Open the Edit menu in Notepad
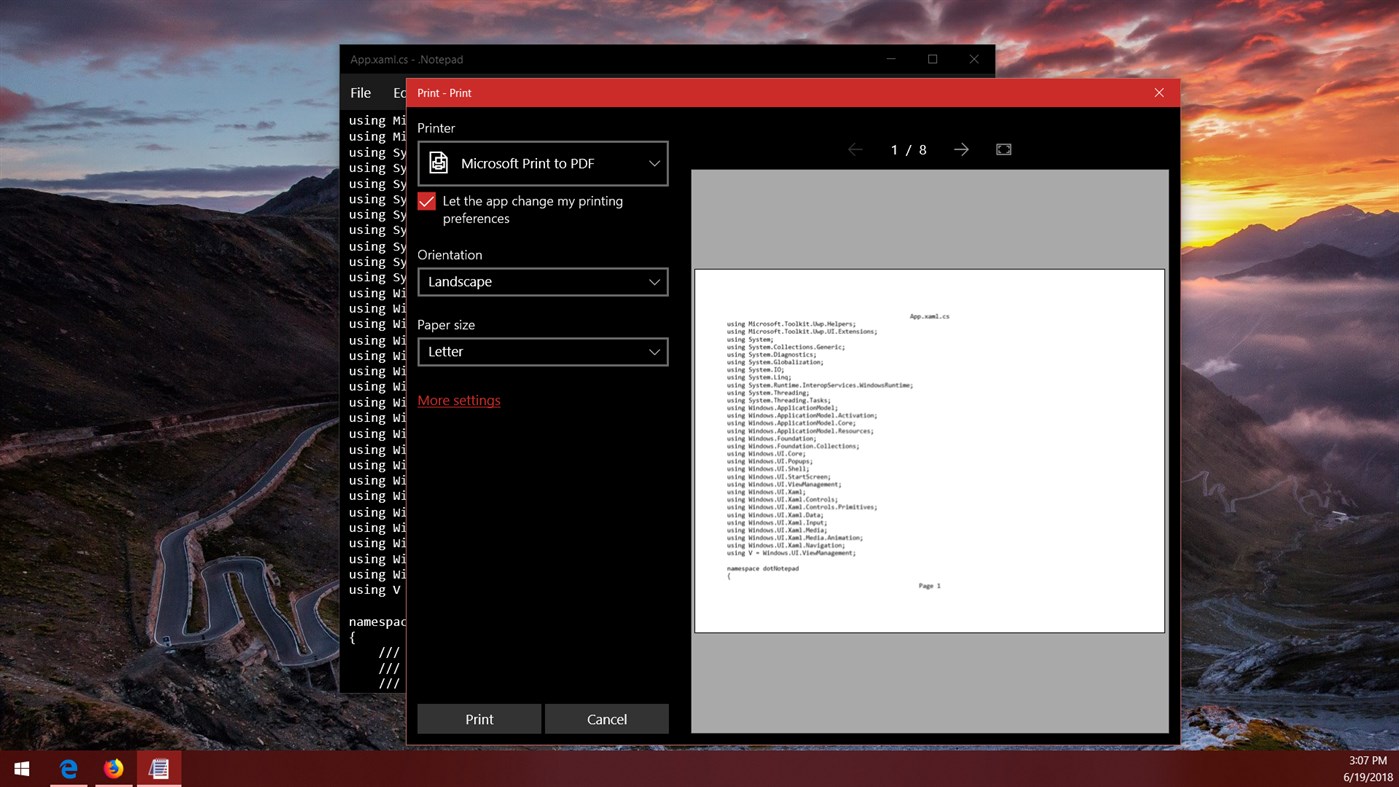Image resolution: width=1399 pixels, height=787 pixels. pos(398,92)
